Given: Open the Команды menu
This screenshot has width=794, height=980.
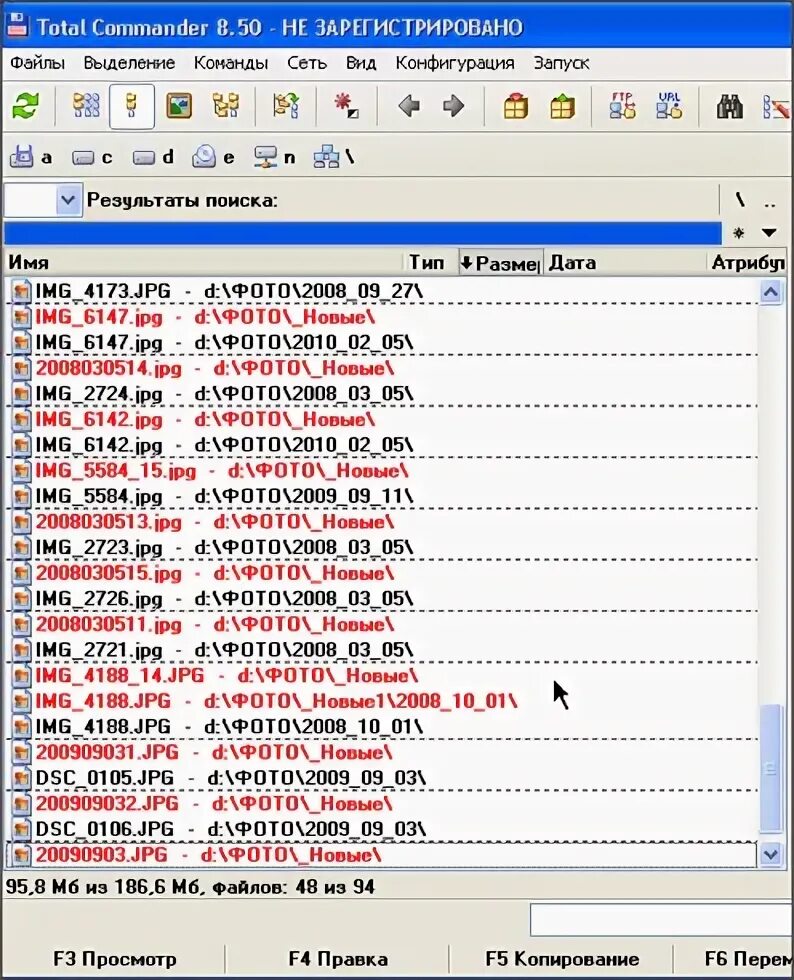Looking at the screenshot, I should [231, 63].
